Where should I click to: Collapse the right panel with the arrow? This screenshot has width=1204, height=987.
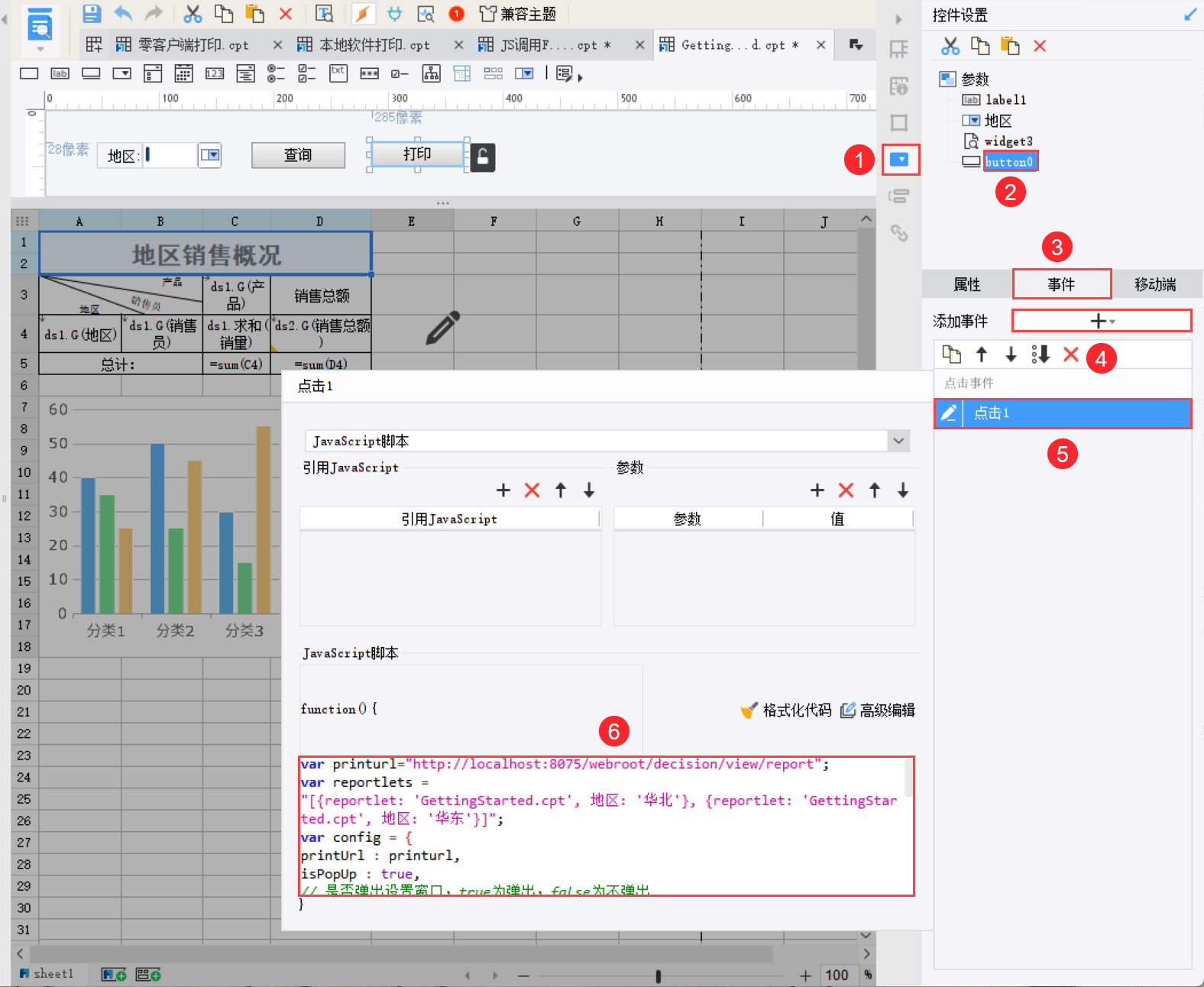(898, 19)
